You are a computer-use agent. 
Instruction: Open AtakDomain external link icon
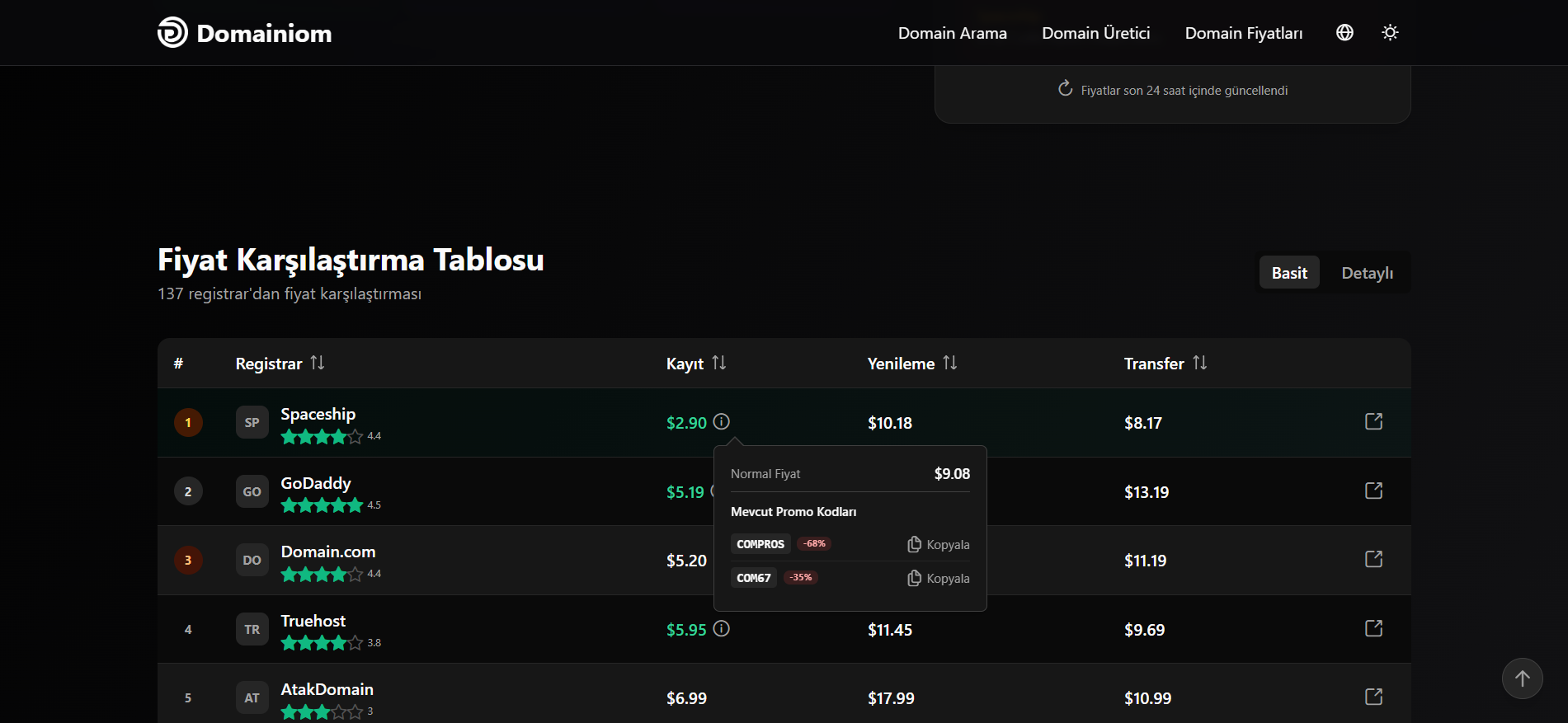[x=1373, y=697]
